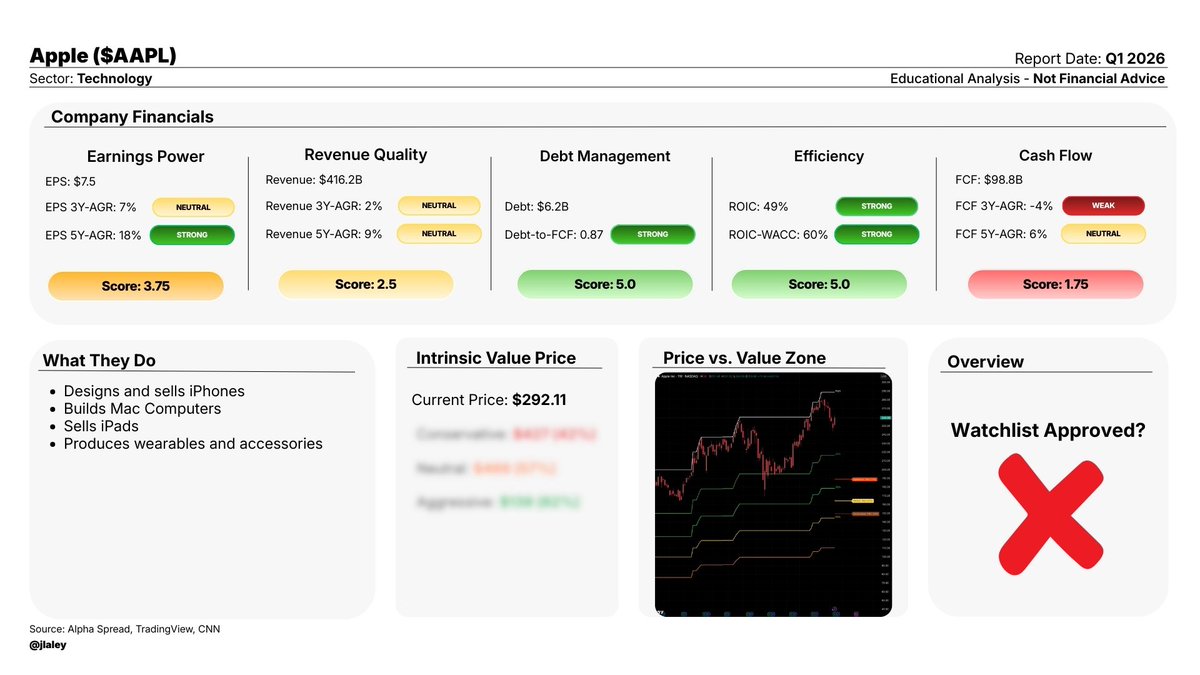Click the Debt Management heading
The image size is (1200, 675).
tap(605, 156)
